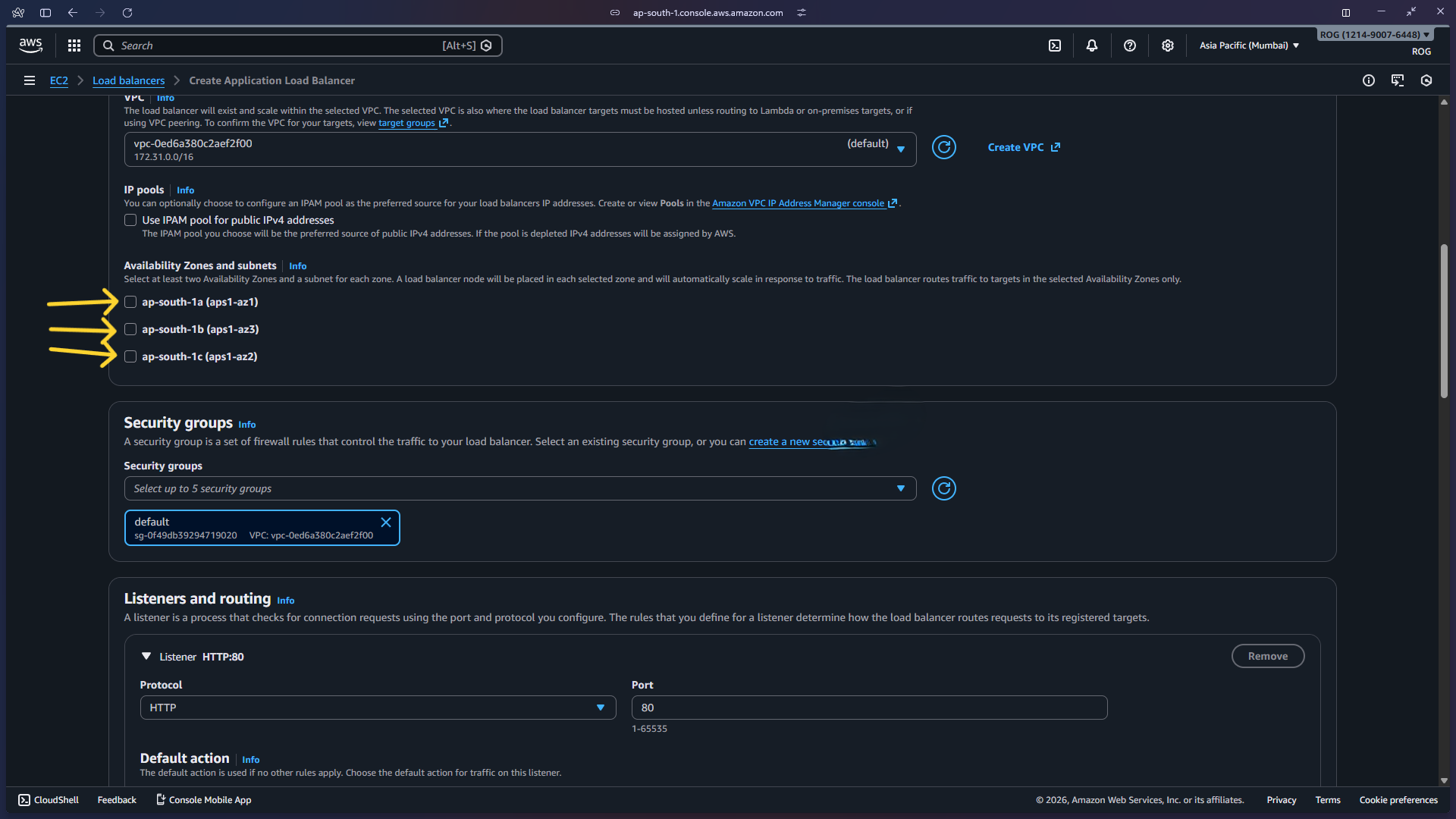Click the Port number input field
The height and width of the screenshot is (819, 1456).
click(868, 708)
